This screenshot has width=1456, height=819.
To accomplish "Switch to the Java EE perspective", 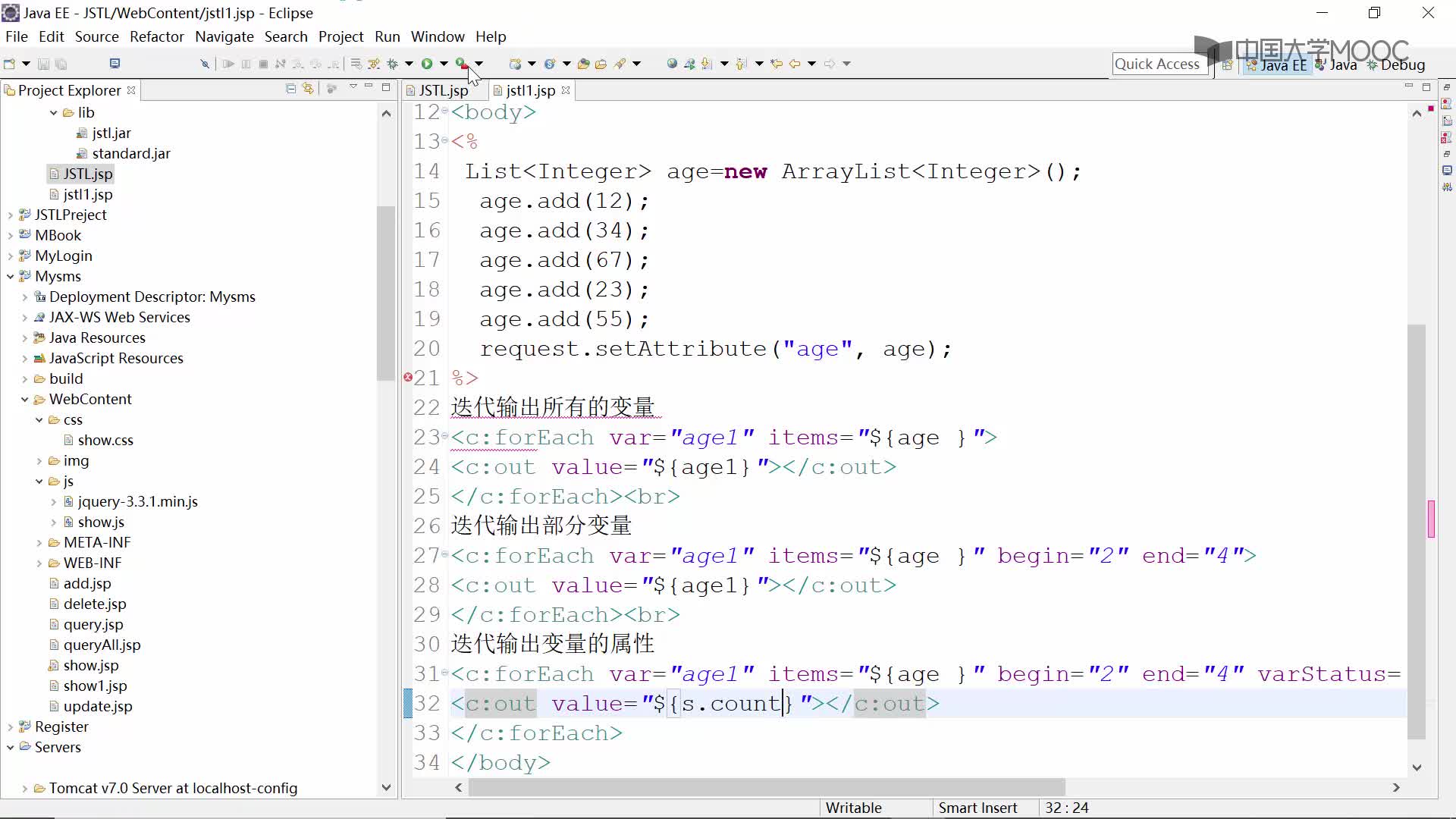I will point(1276,65).
